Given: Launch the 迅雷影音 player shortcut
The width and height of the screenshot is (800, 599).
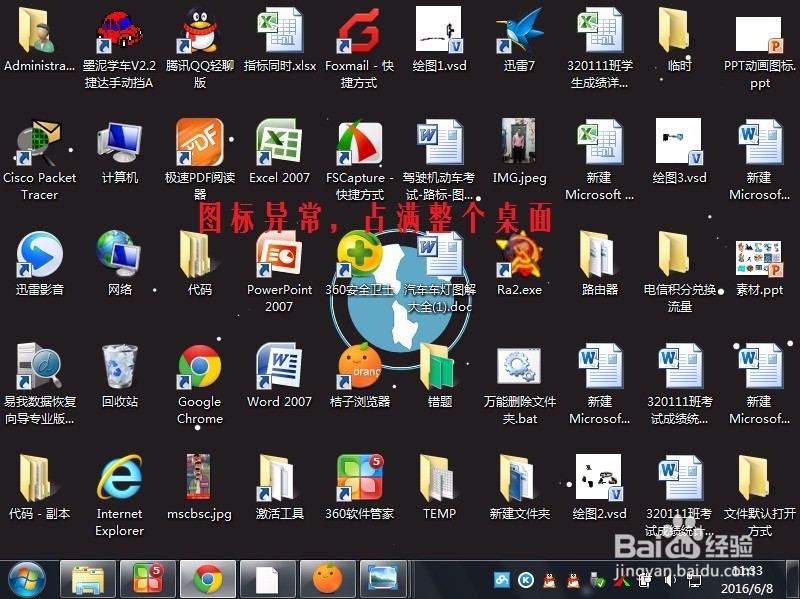Looking at the screenshot, I should click(39, 255).
